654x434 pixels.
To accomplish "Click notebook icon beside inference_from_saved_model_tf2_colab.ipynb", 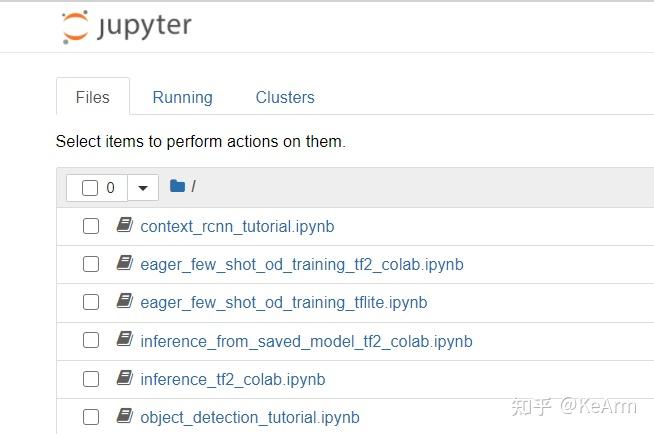I will point(124,339).
